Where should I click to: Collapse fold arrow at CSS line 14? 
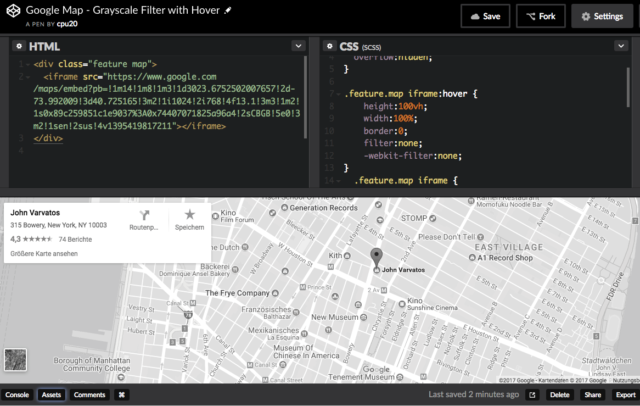[338, 181]
